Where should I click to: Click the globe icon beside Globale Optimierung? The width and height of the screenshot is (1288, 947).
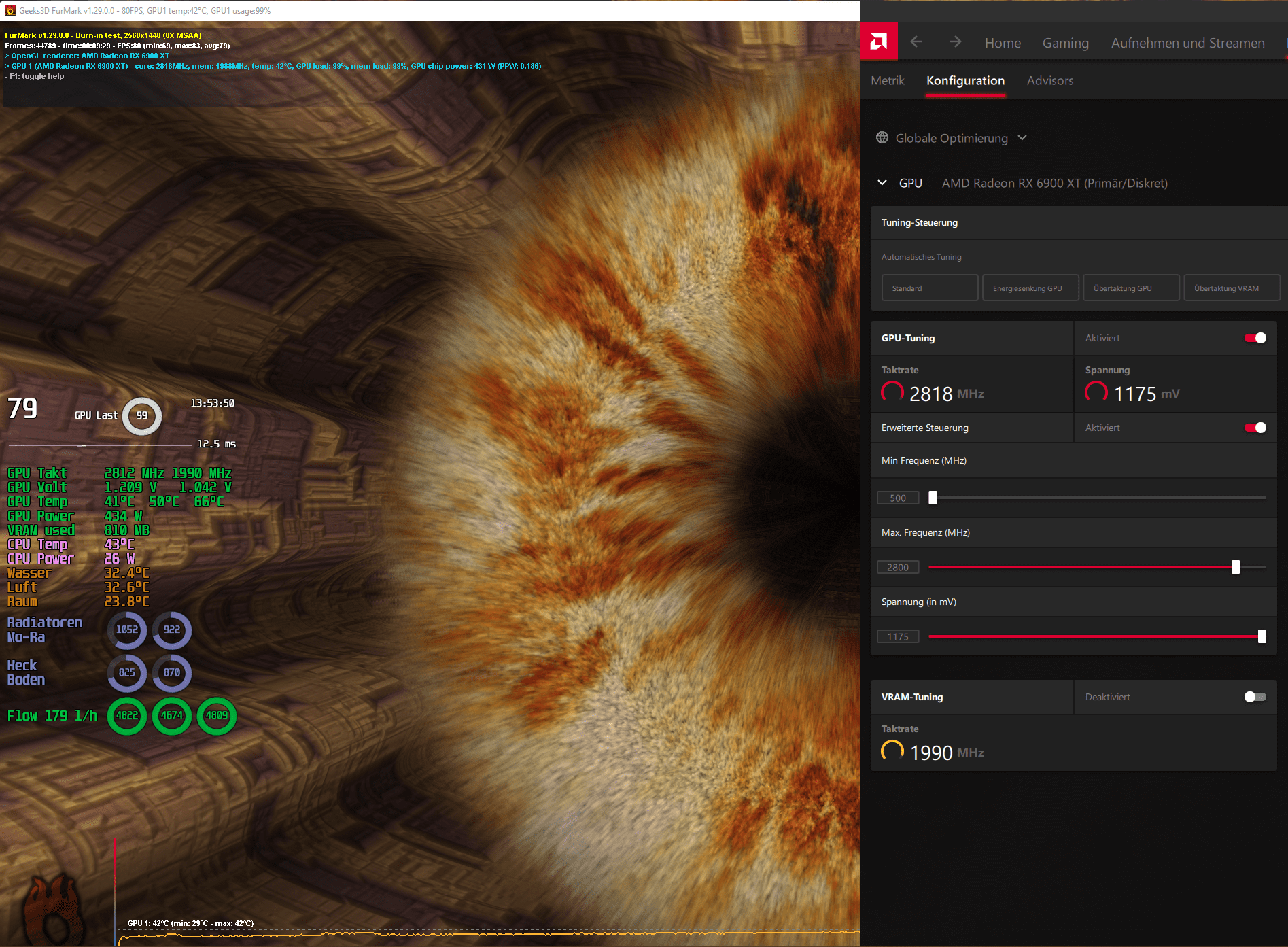(882, 138)
